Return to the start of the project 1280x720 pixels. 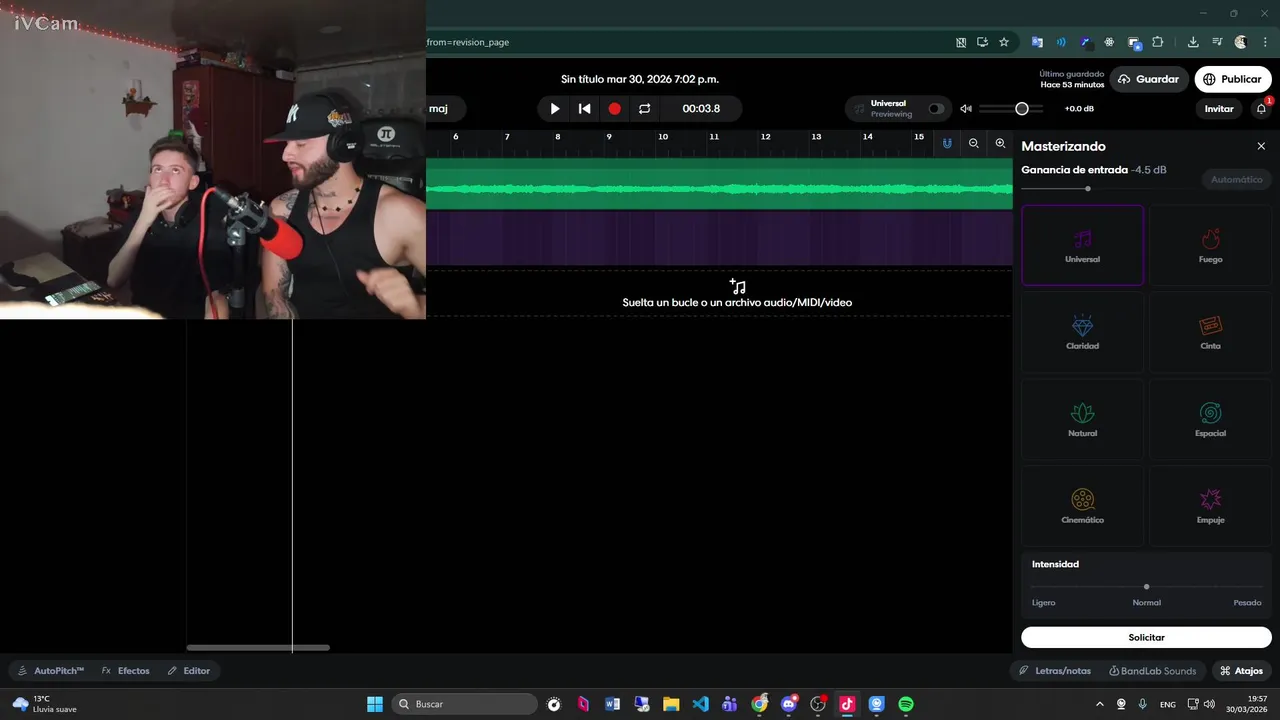(x=585, y=109)
